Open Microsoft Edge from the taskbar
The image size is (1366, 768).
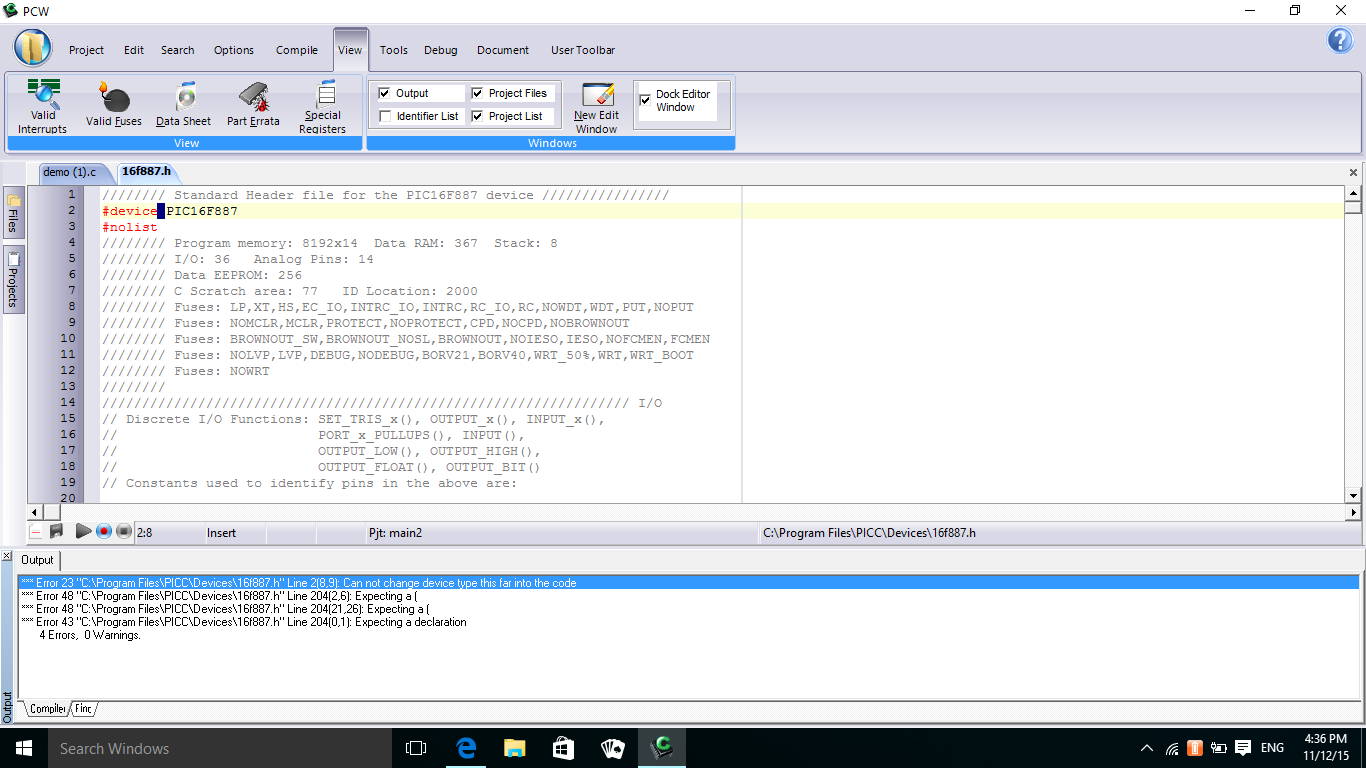[x=466, y=748]
